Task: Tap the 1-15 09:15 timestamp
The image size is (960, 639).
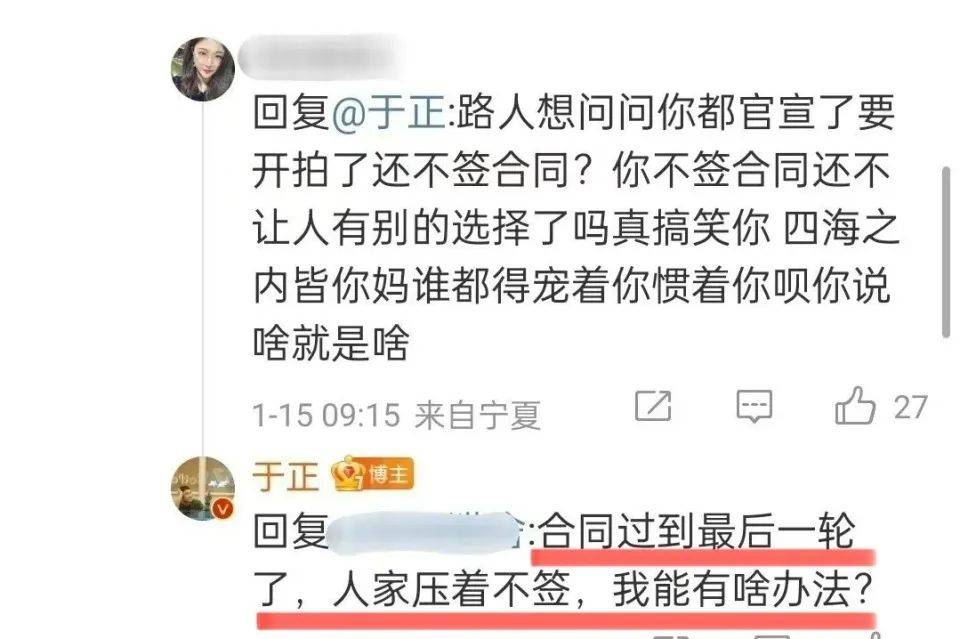Action: pos(326,415)
